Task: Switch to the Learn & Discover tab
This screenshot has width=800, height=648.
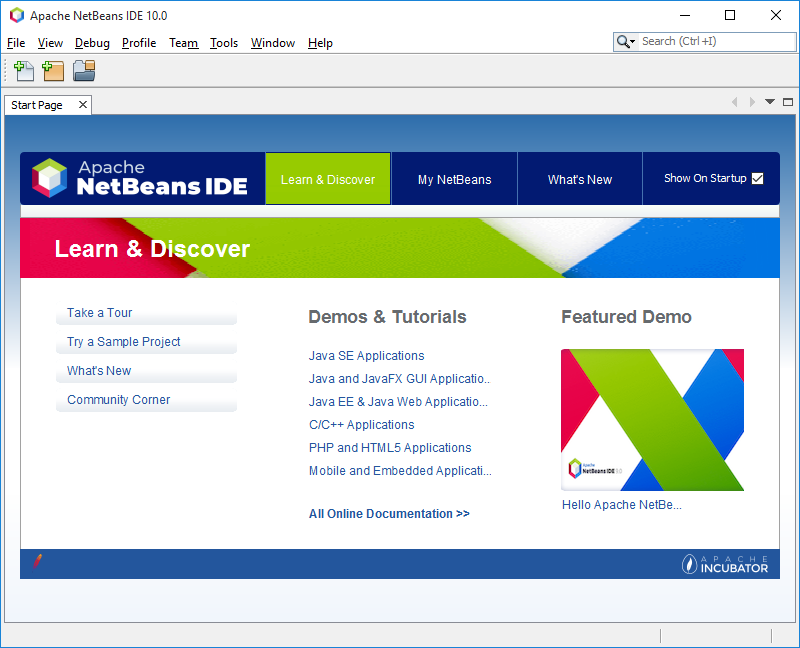Action: [328, 179]
